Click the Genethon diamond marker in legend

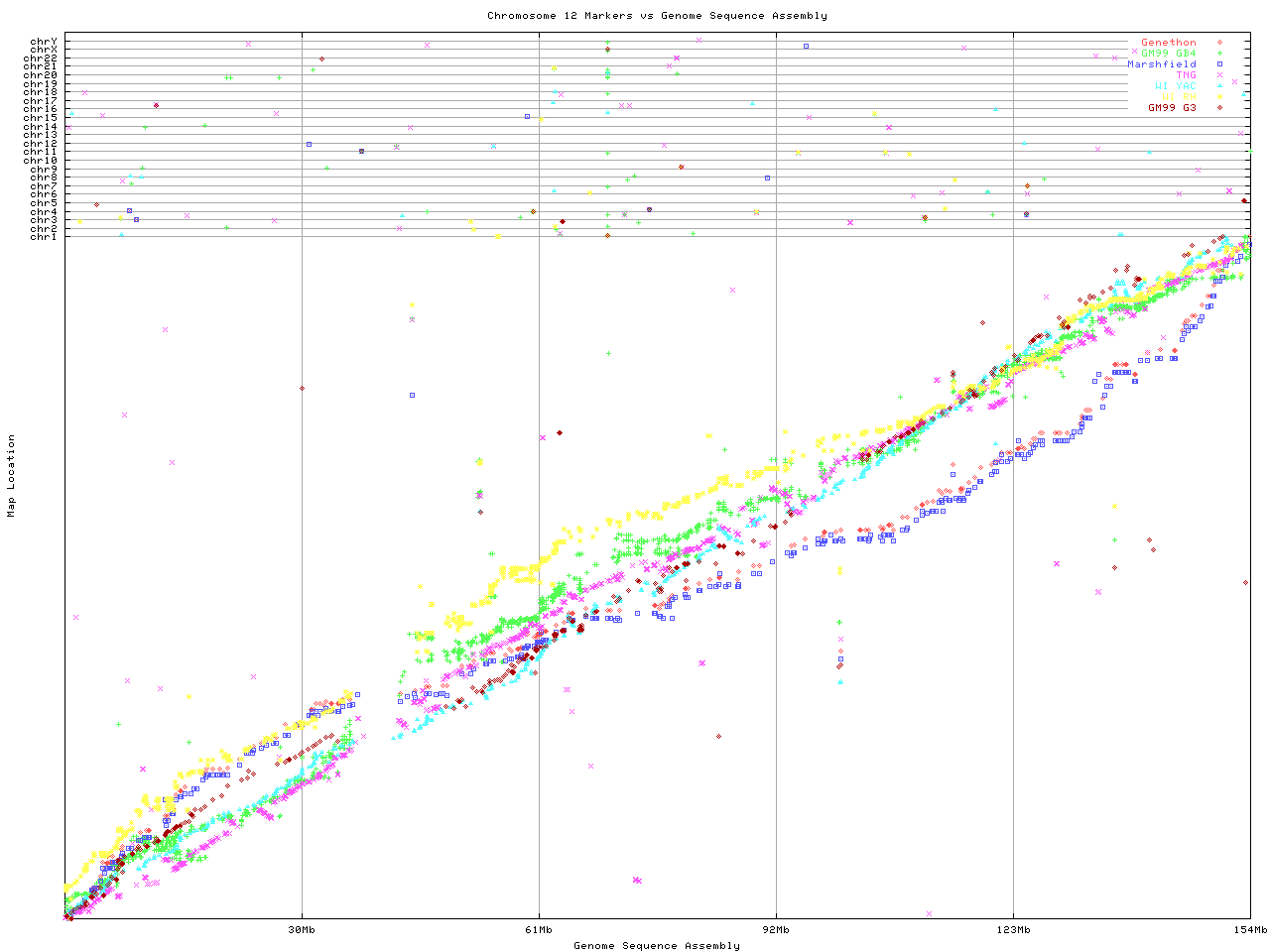pos(1219,43)
